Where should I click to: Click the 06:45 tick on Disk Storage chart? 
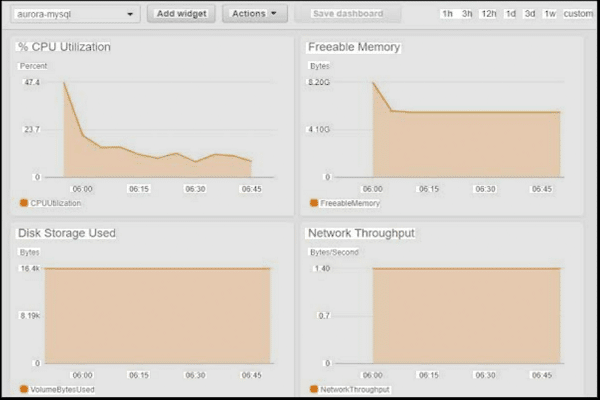click(251, 375)
